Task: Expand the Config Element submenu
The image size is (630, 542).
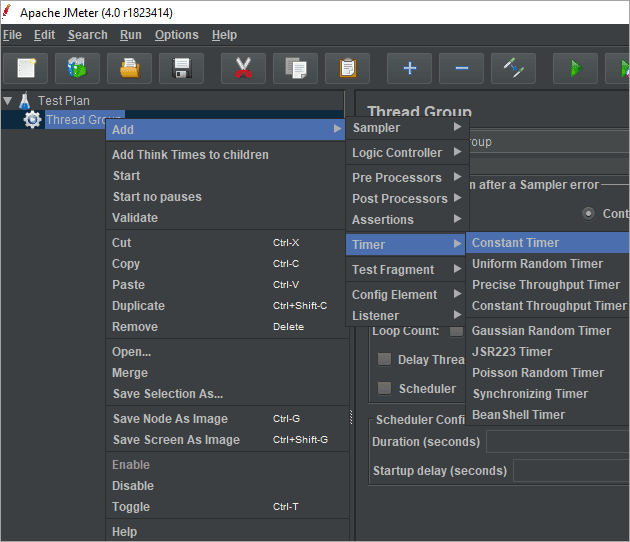Action: [x=406, y=294]
